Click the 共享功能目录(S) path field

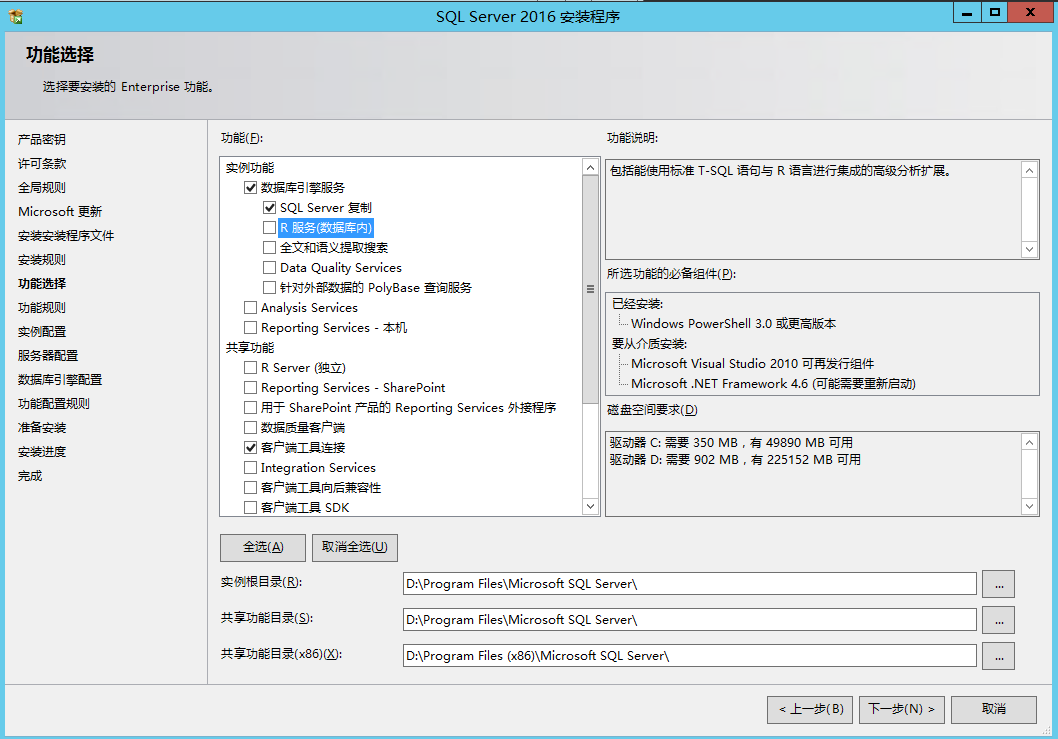[690, 620]
